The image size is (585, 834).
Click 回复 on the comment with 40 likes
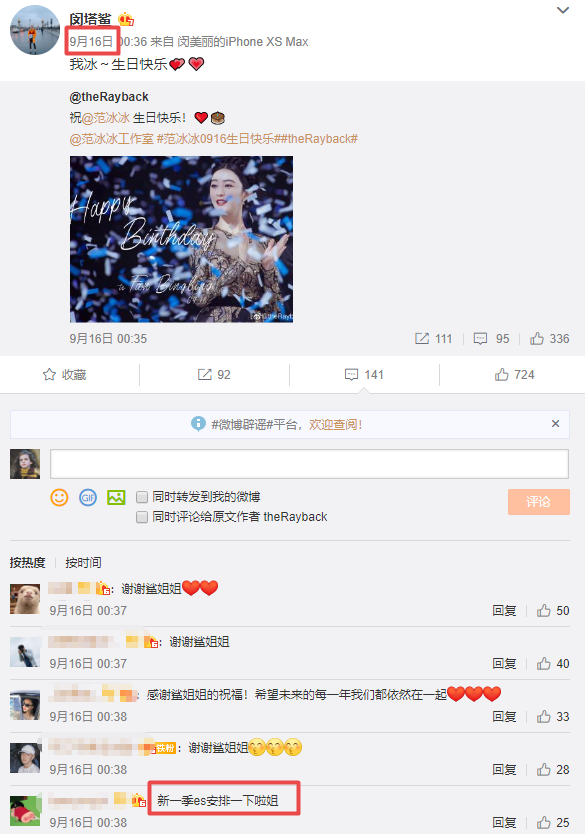coord(504,663)
